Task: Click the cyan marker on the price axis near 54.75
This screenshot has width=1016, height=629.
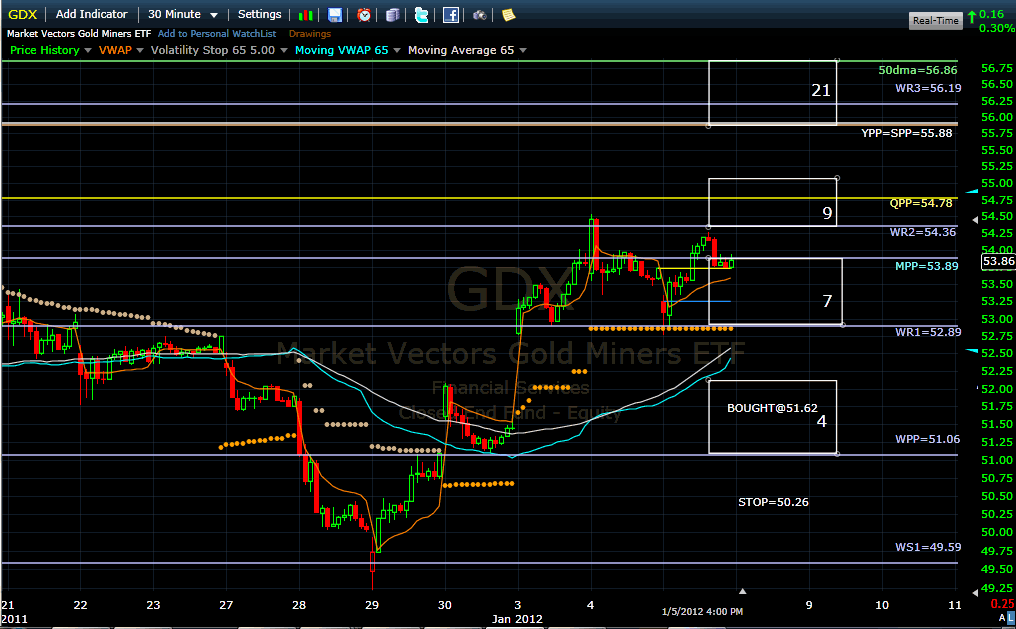Action: click(972, 192)
